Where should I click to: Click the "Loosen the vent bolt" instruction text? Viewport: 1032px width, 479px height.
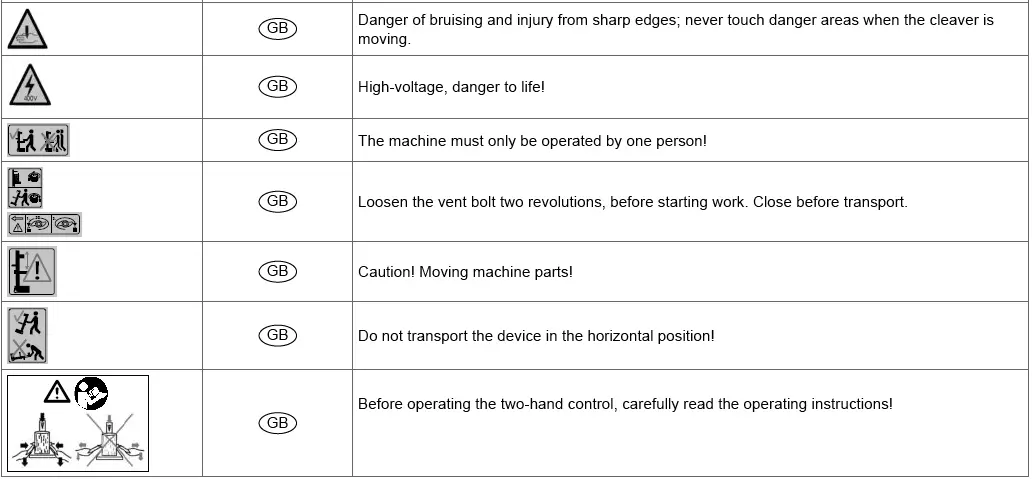click(x=632, y=202)
